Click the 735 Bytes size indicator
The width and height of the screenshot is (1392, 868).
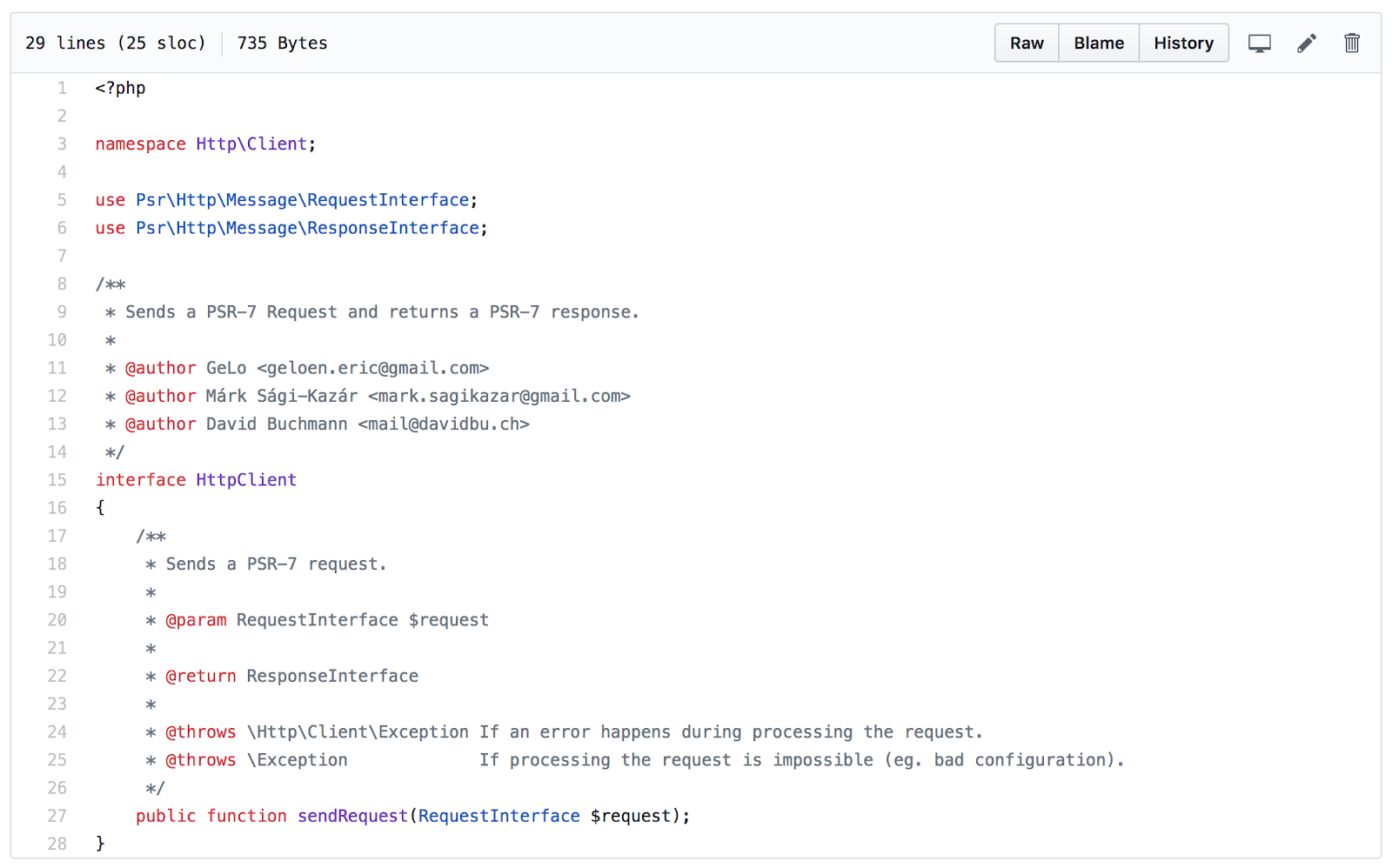tap(281, 42)
